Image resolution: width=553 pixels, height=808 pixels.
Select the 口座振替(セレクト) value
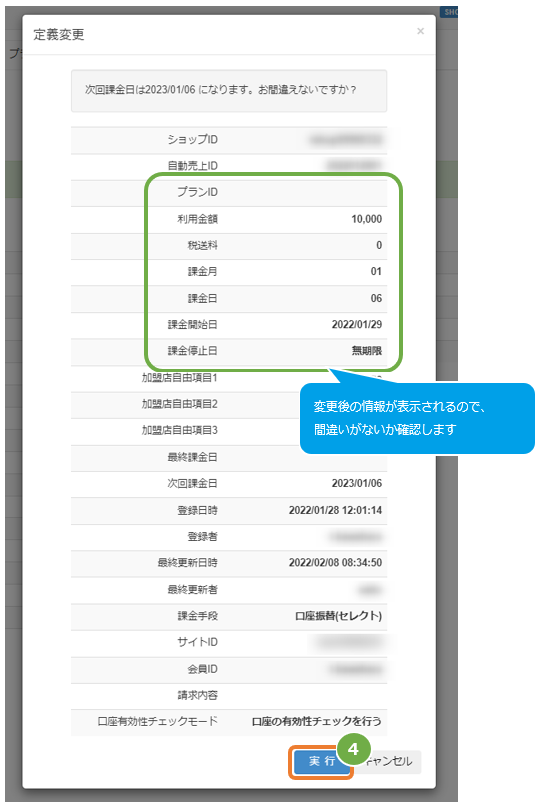(x=339, y=616)
